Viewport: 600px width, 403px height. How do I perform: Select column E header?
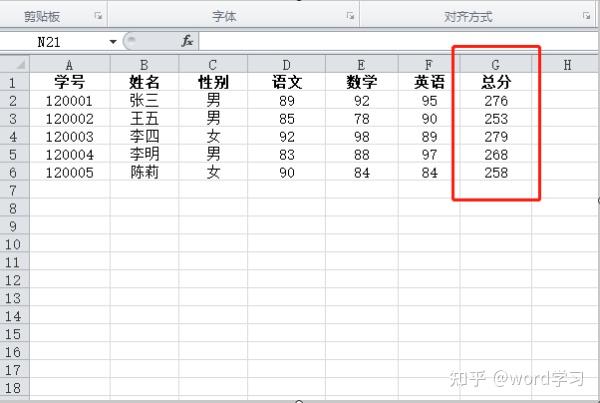362,64
